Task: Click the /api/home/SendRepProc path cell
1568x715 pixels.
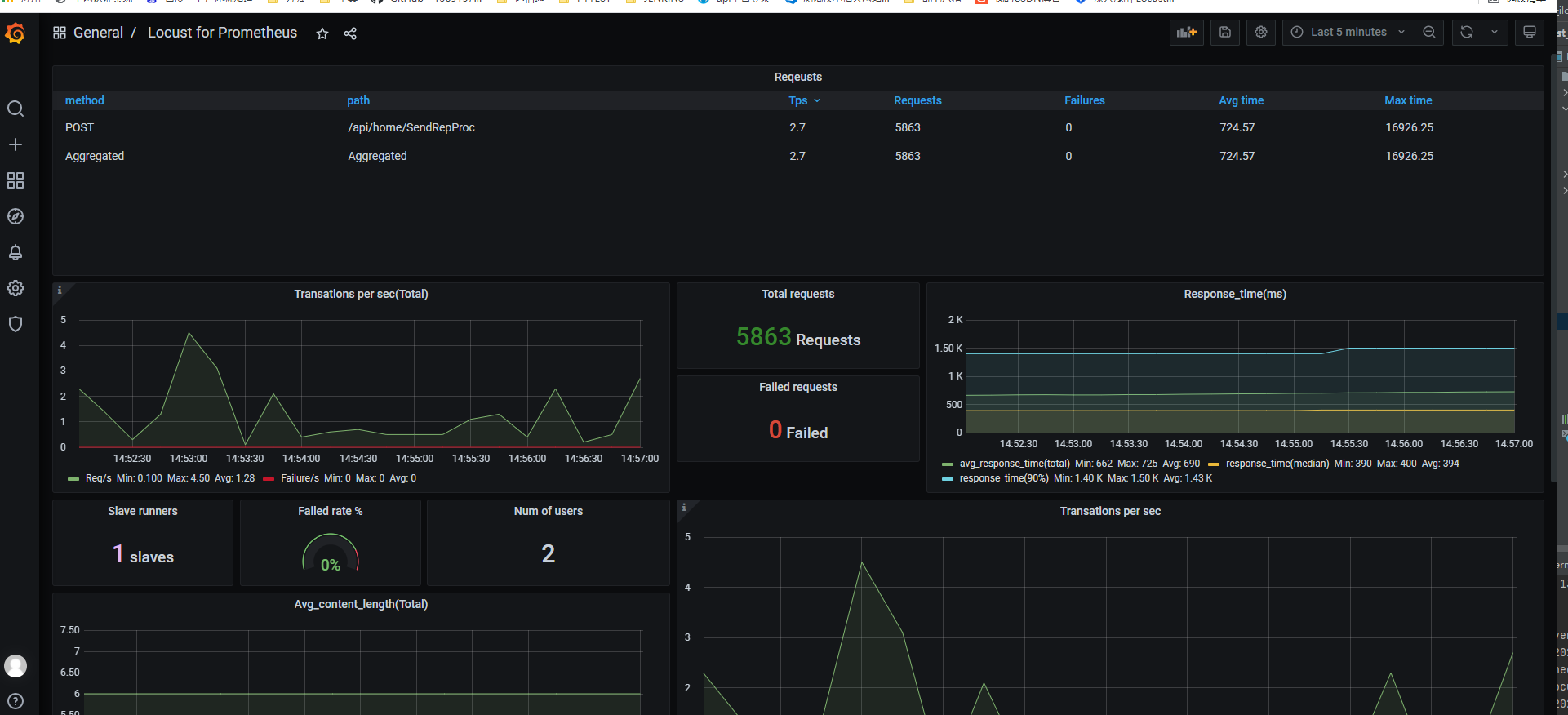Action: tap(411, 127)
